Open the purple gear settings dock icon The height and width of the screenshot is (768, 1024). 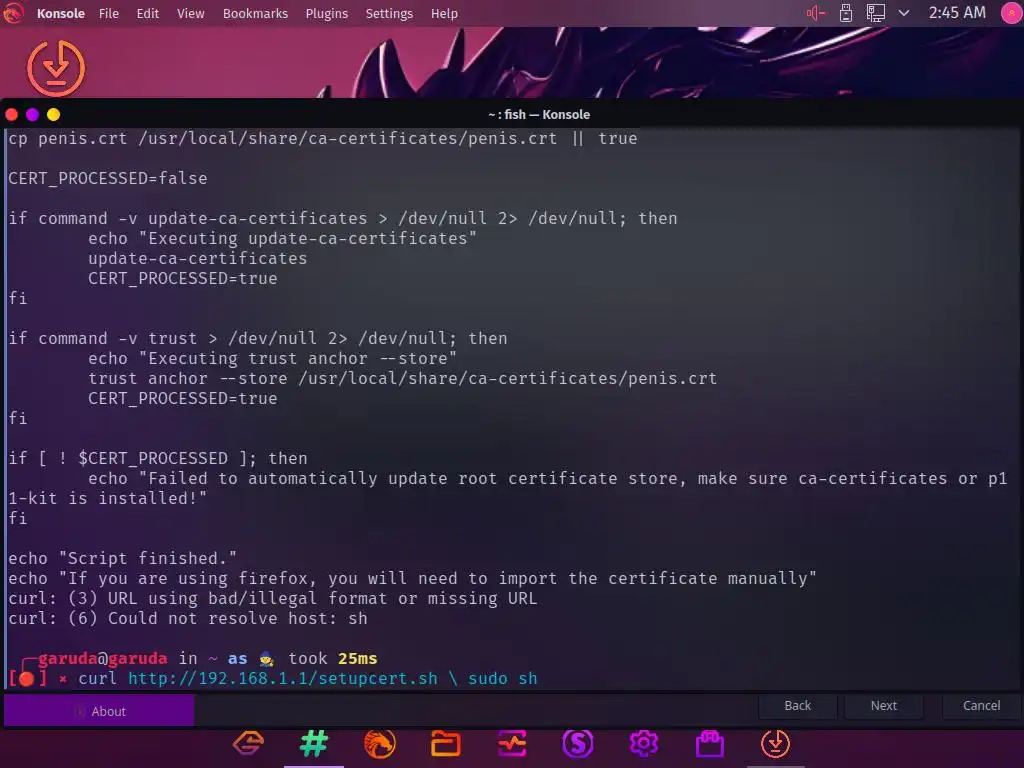[644, 744]
